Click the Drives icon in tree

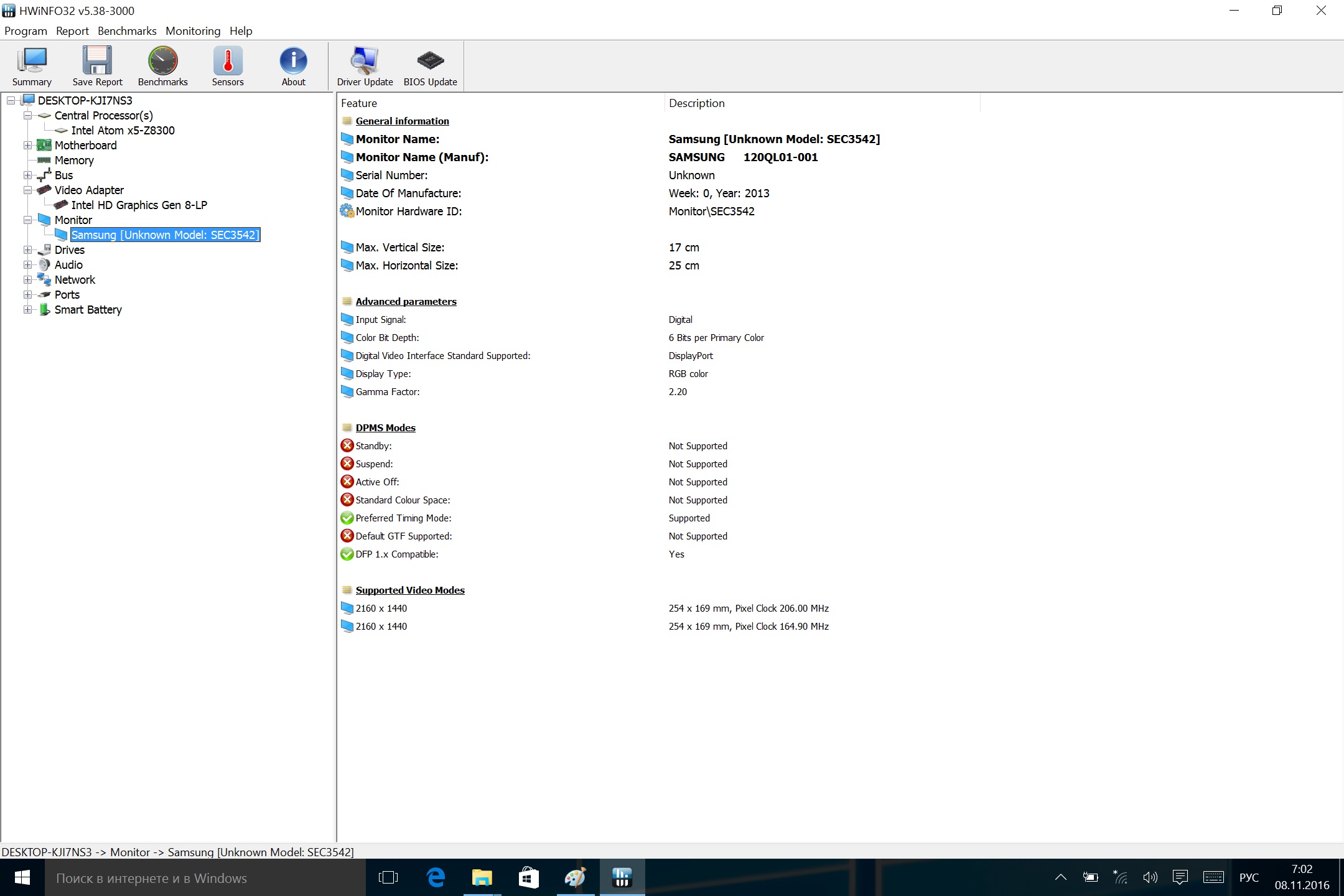(x=44, y=250)
